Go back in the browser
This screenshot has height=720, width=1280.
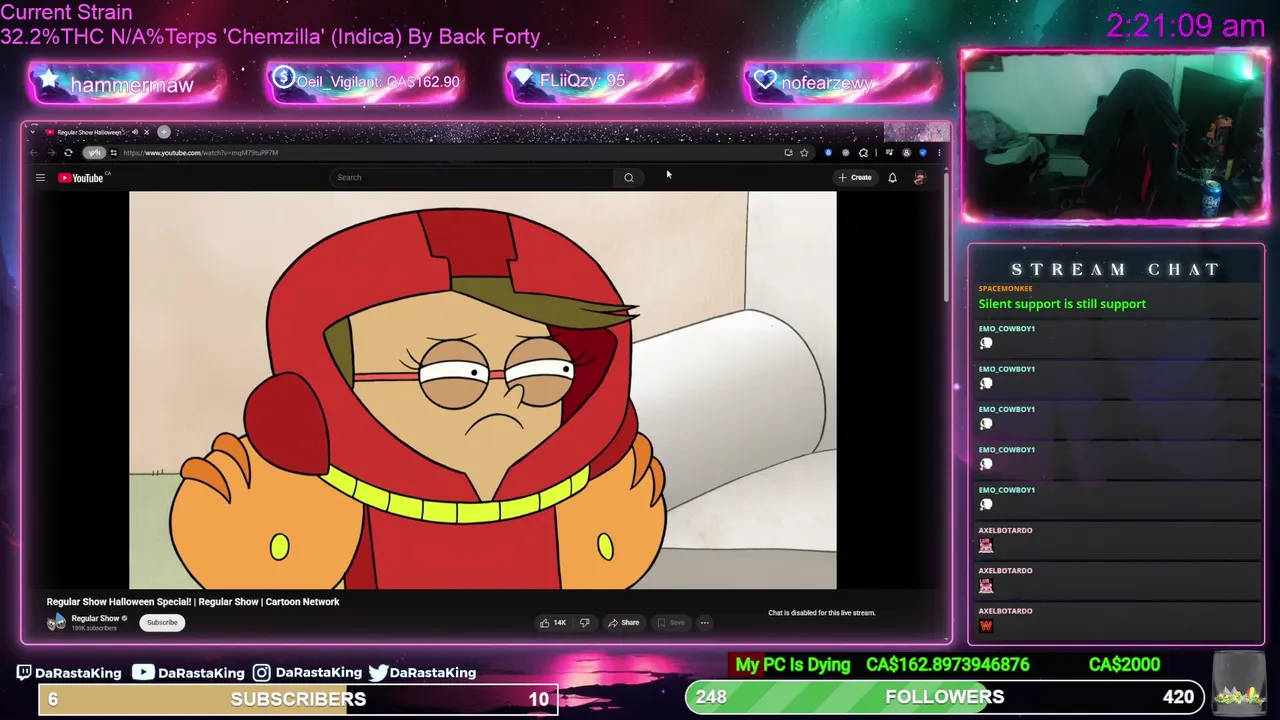[34, 153]
